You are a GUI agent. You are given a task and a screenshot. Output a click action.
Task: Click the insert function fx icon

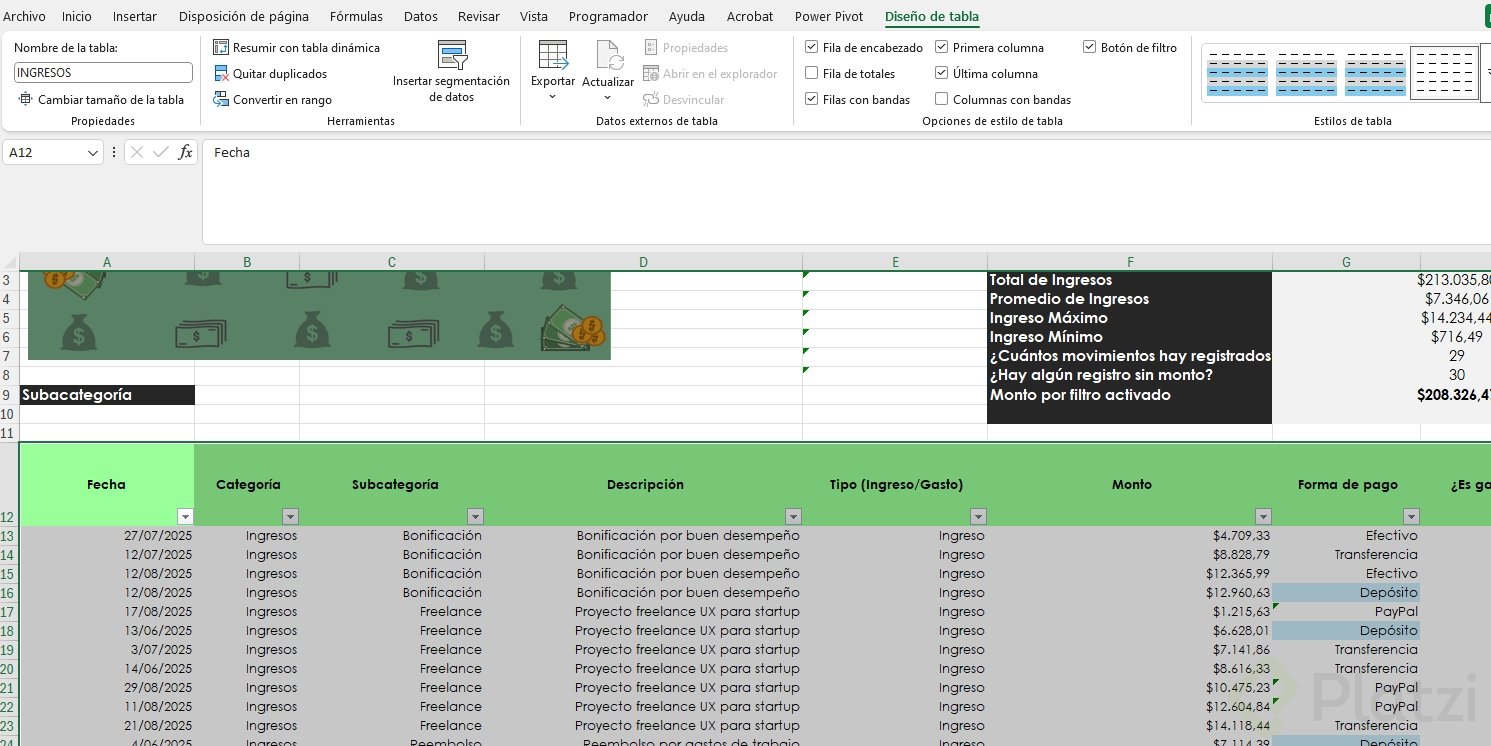coord(185,152)
